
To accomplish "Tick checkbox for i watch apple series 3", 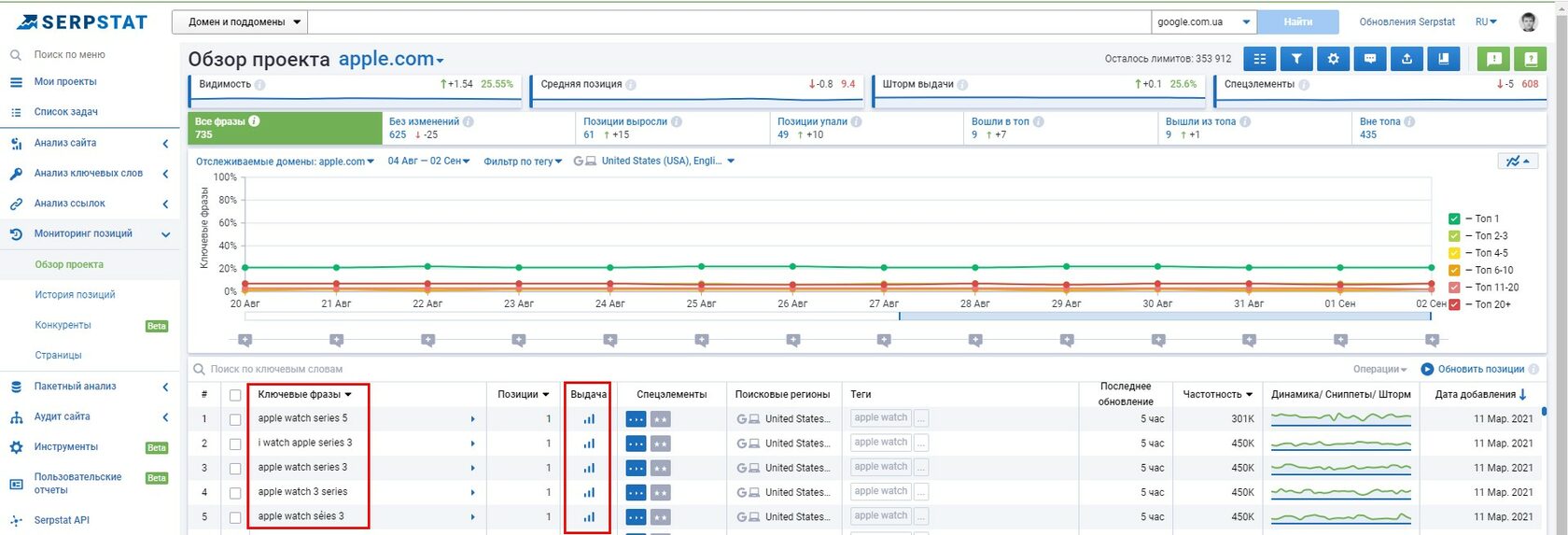I will (235, 444).
